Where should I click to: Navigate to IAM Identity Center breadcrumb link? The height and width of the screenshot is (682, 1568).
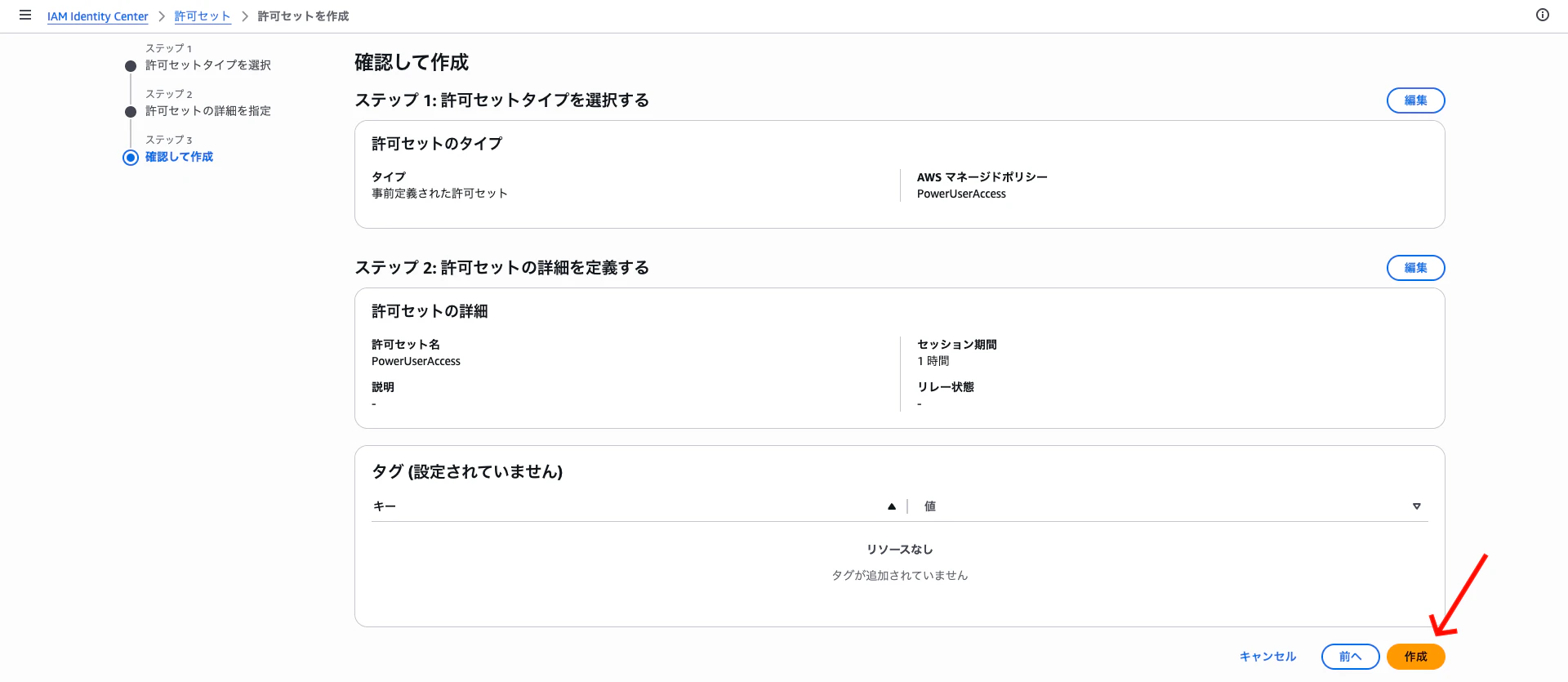(97, 16)
